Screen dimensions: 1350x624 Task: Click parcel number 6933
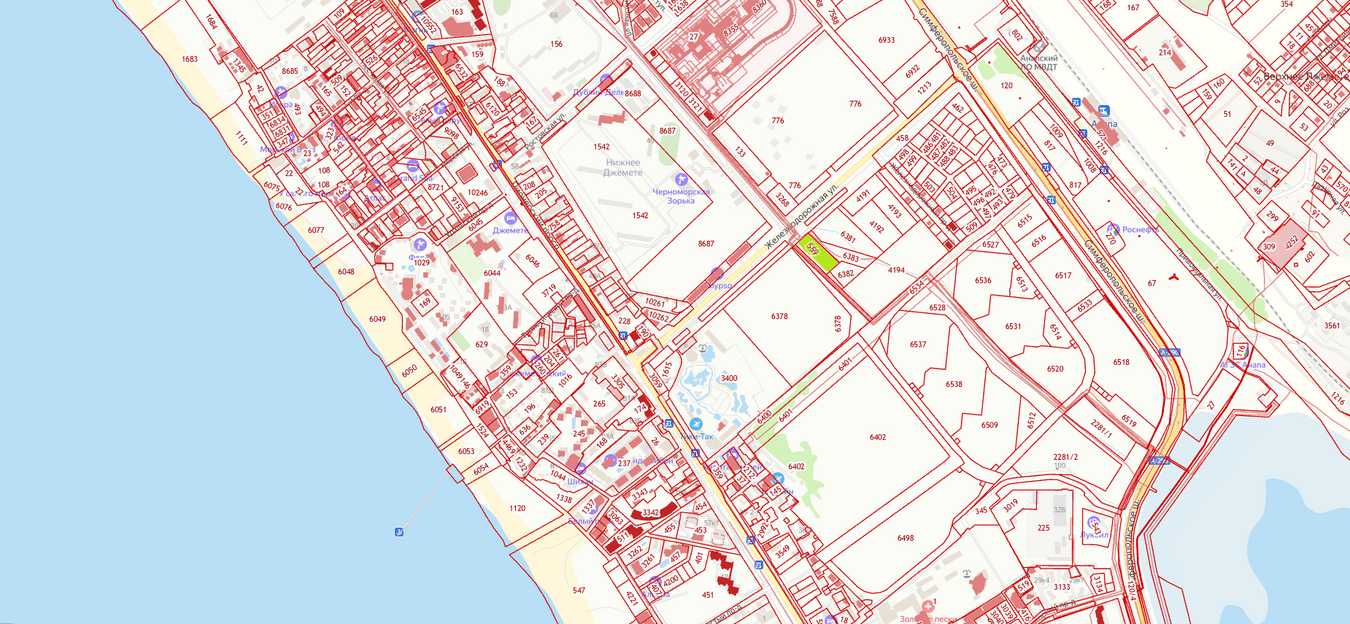point(886,40)
